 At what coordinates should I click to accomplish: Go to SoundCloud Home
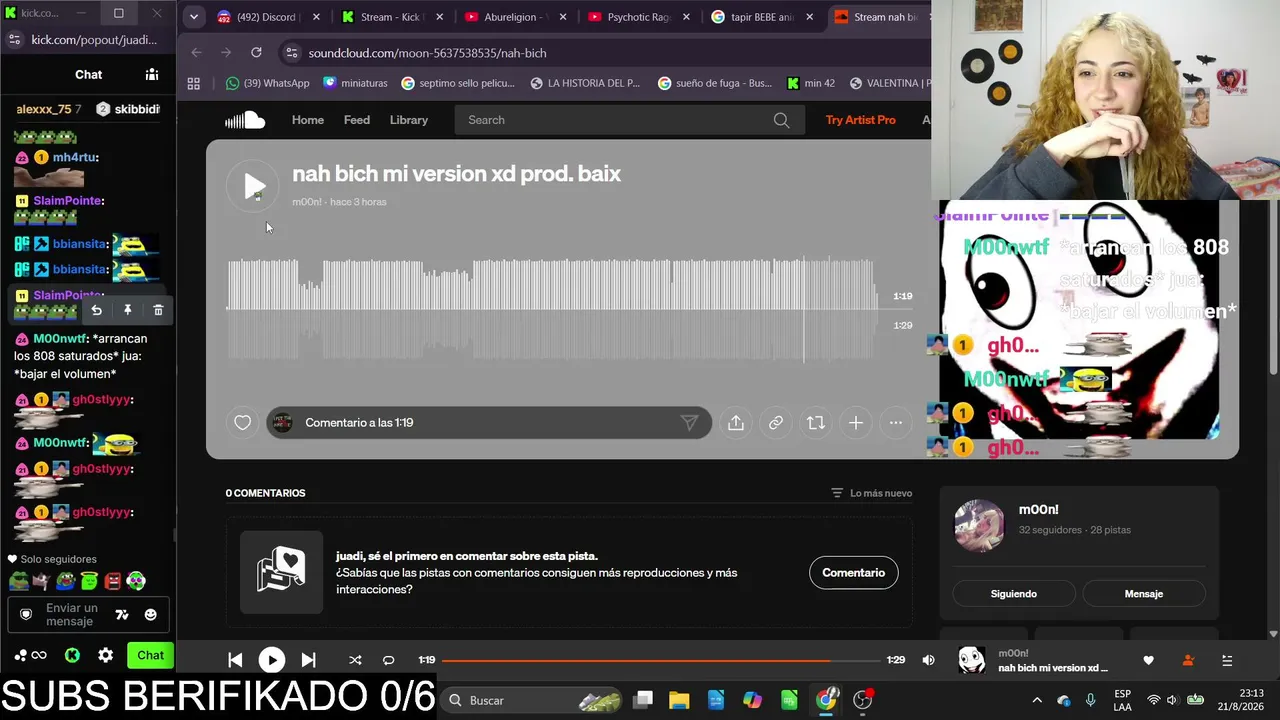pyautogui.click(x=308, y=120)
